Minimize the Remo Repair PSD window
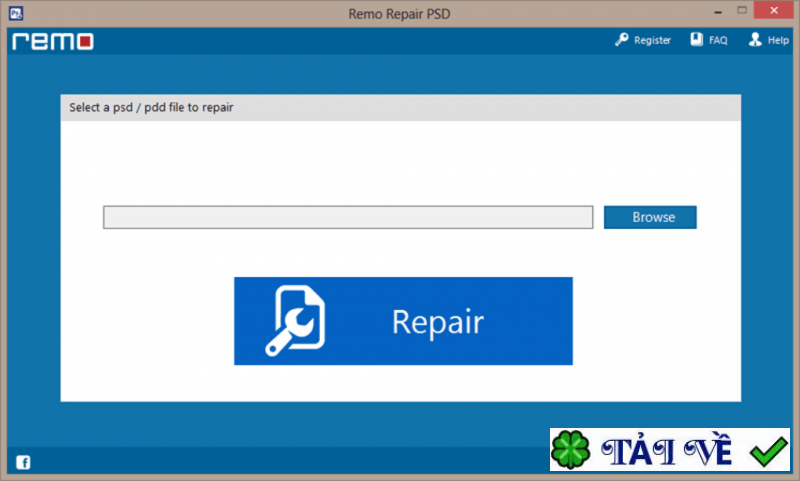The height and width of the screenshot is (481, 800). click(718, 11)
